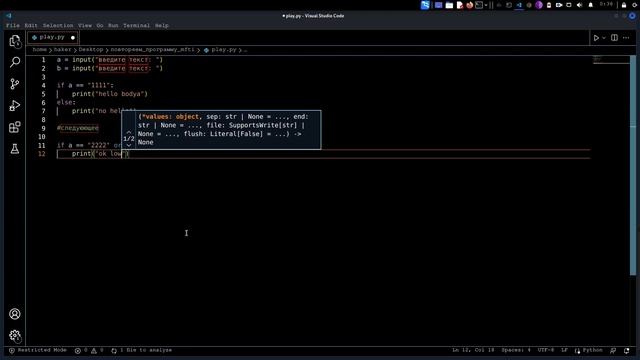The height and width of the screenshot is (360, 640).
Task: Run the Python file with play button
Action: [x=596, y=38]
